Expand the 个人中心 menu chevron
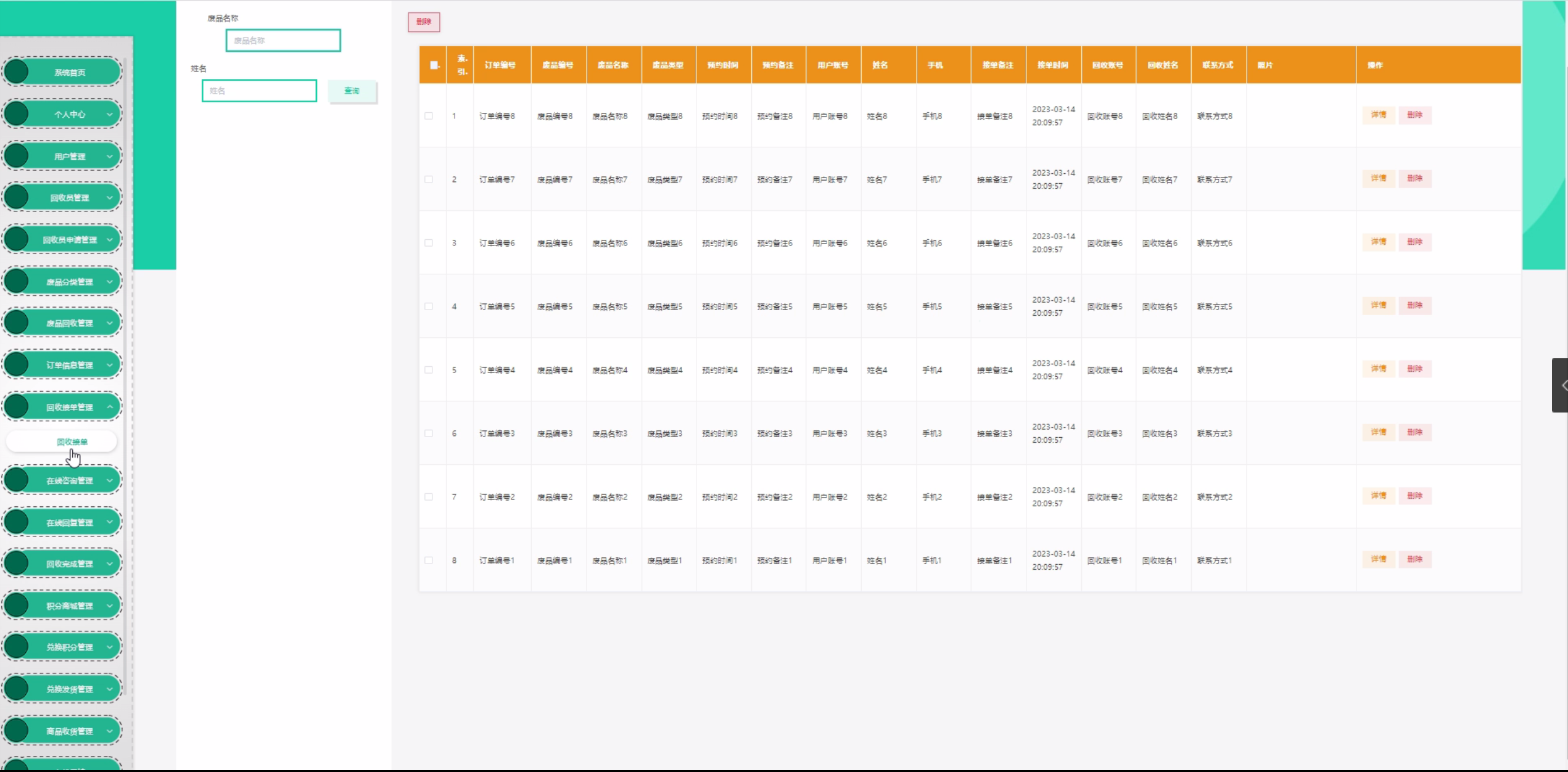The height and width of the screenshot is (772, 1568). tap(110, 114)
